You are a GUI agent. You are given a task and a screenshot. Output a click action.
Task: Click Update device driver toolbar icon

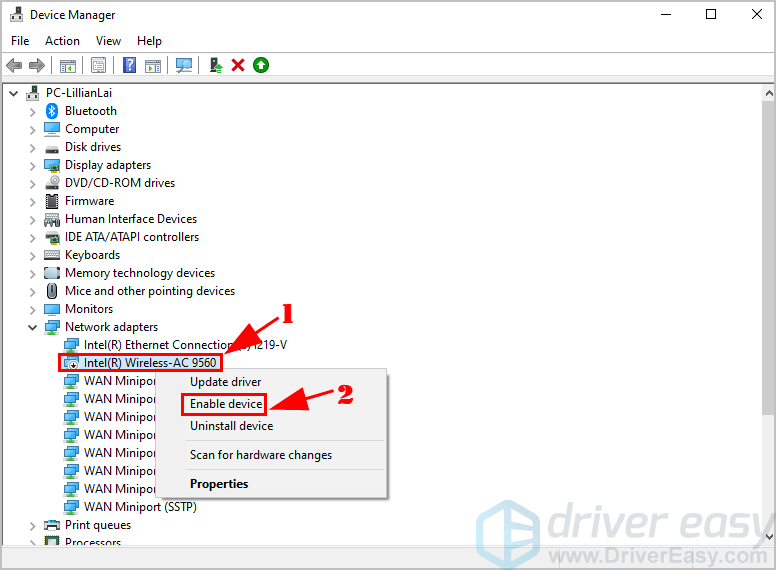(x=216, y=65)
